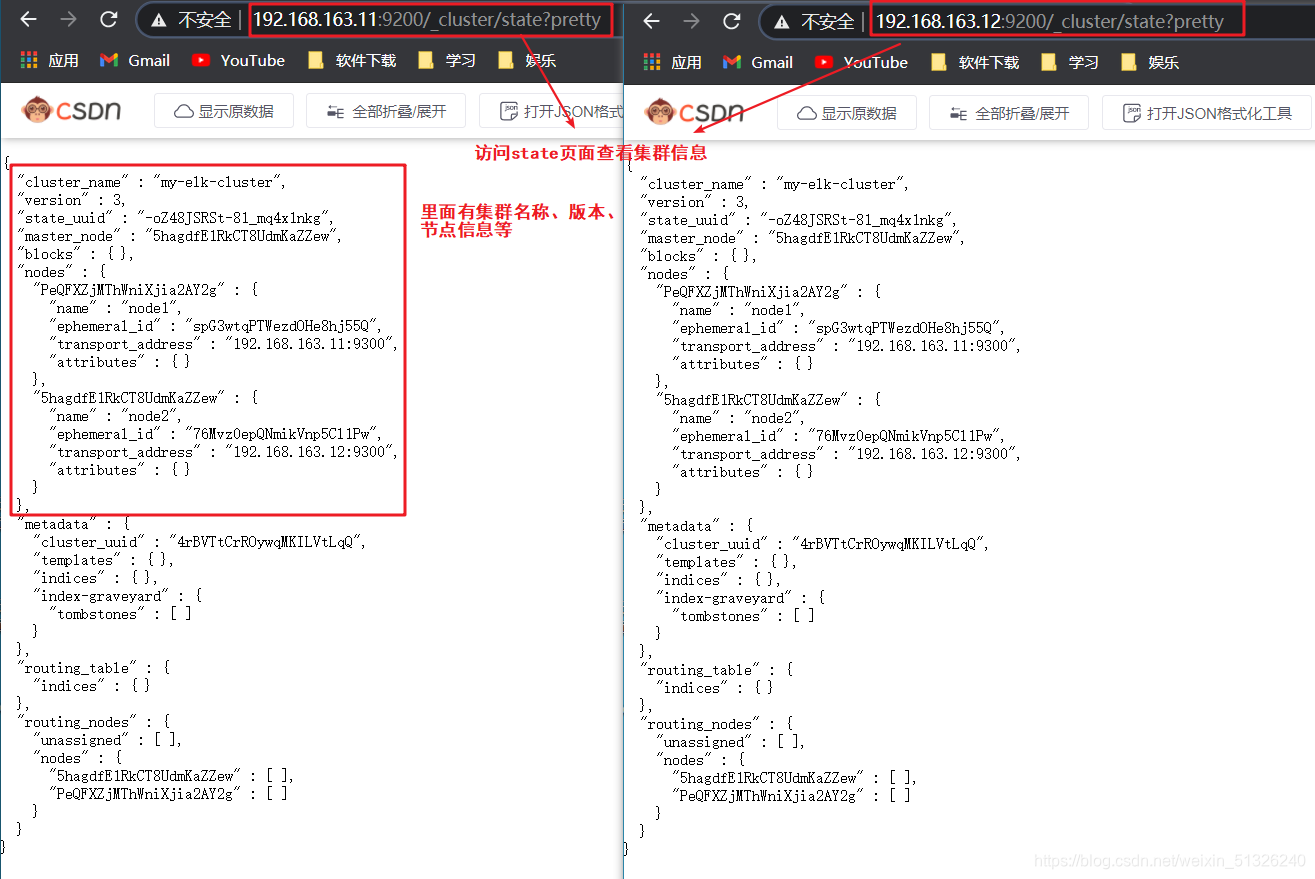This screenshot has width=1315, height=879.
Task: Click transport_address 192.168.163.12:9300 in left JSON
Action: pyautogui.click(x=224, y=452)
